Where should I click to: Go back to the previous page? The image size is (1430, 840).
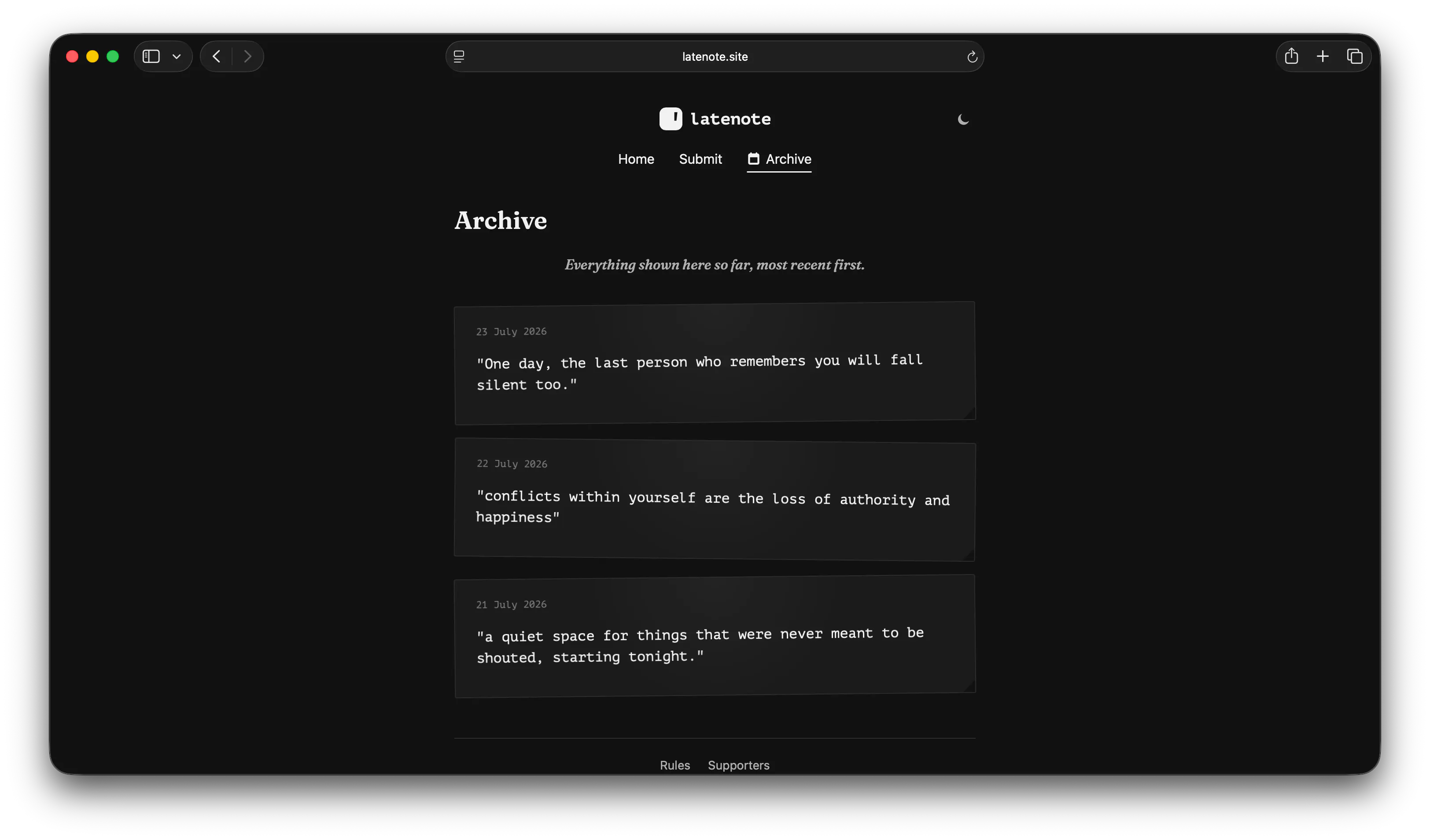point(216,56)
